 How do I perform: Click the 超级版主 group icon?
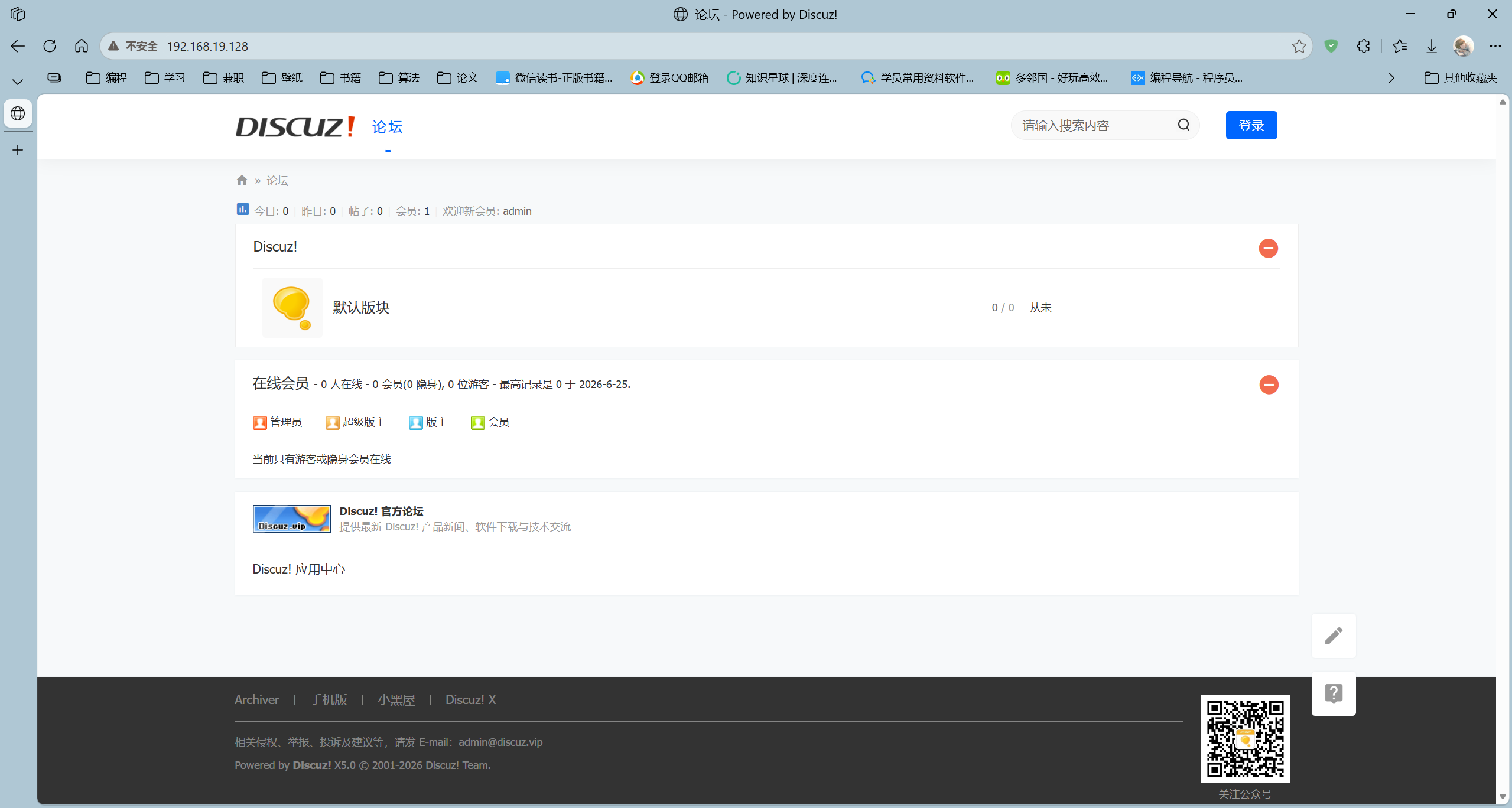[x=332, y=422]
